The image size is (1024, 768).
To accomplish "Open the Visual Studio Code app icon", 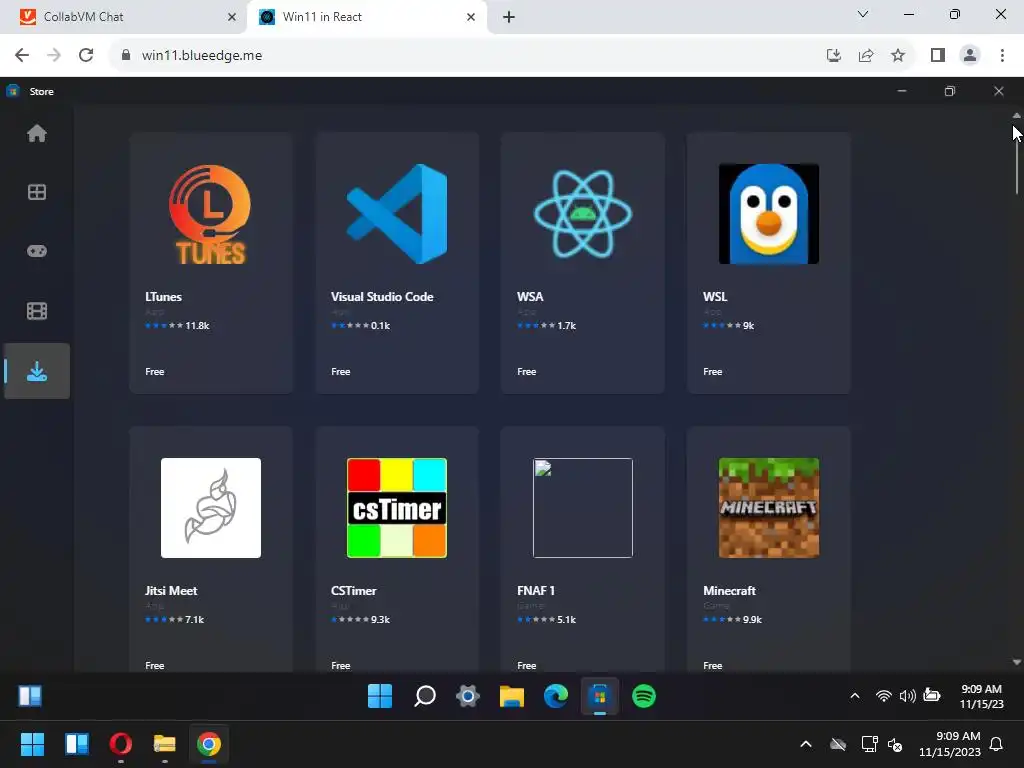I will coord(397,214).
